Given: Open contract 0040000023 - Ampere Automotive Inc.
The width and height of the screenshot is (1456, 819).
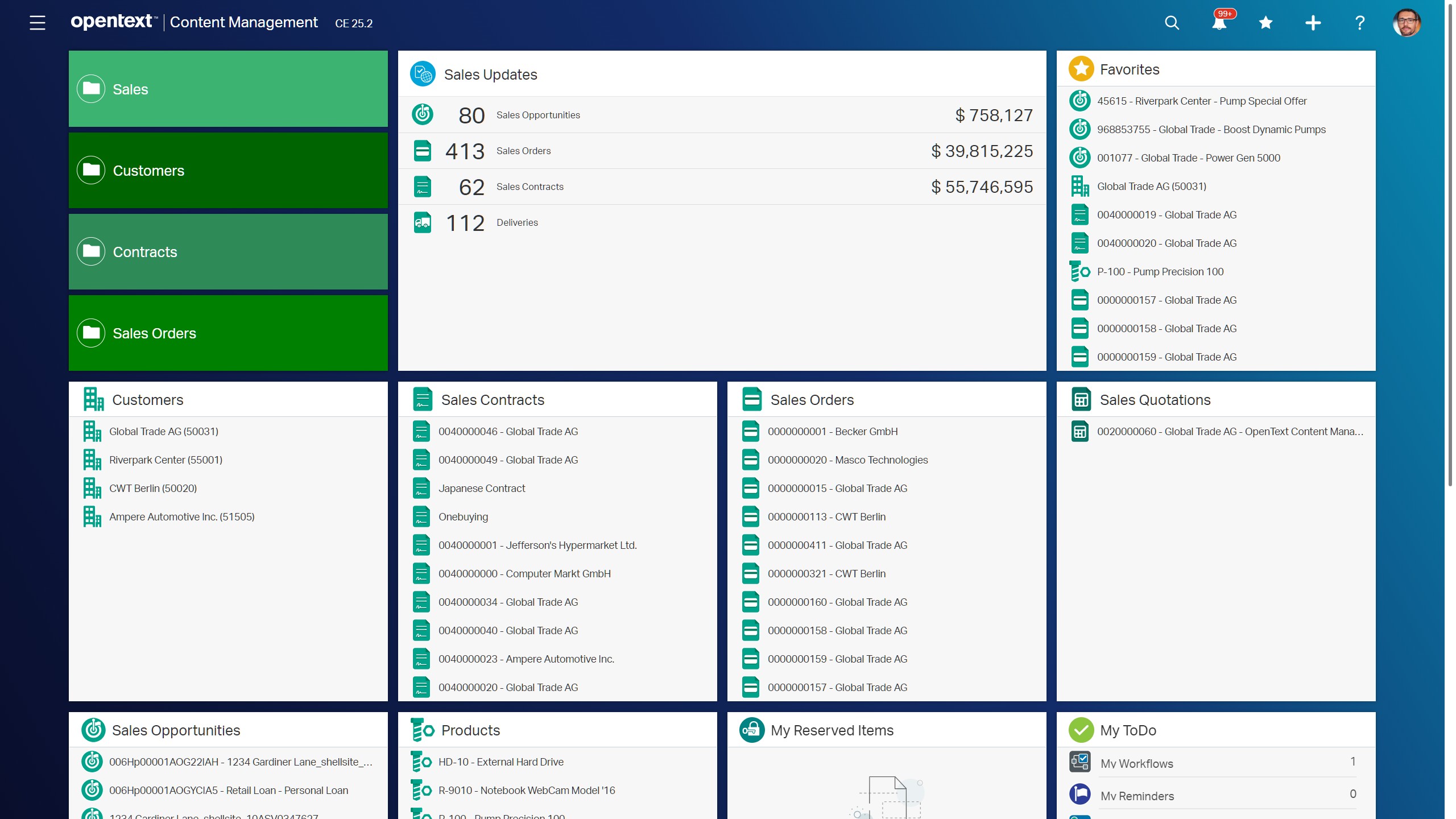Looking at the screenshot, I should click(x=557, y=659).
